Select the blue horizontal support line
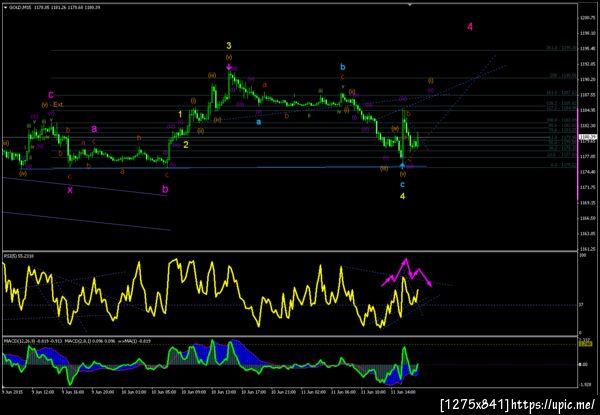This screenshot has width=600, height=415. coord(224,168)
